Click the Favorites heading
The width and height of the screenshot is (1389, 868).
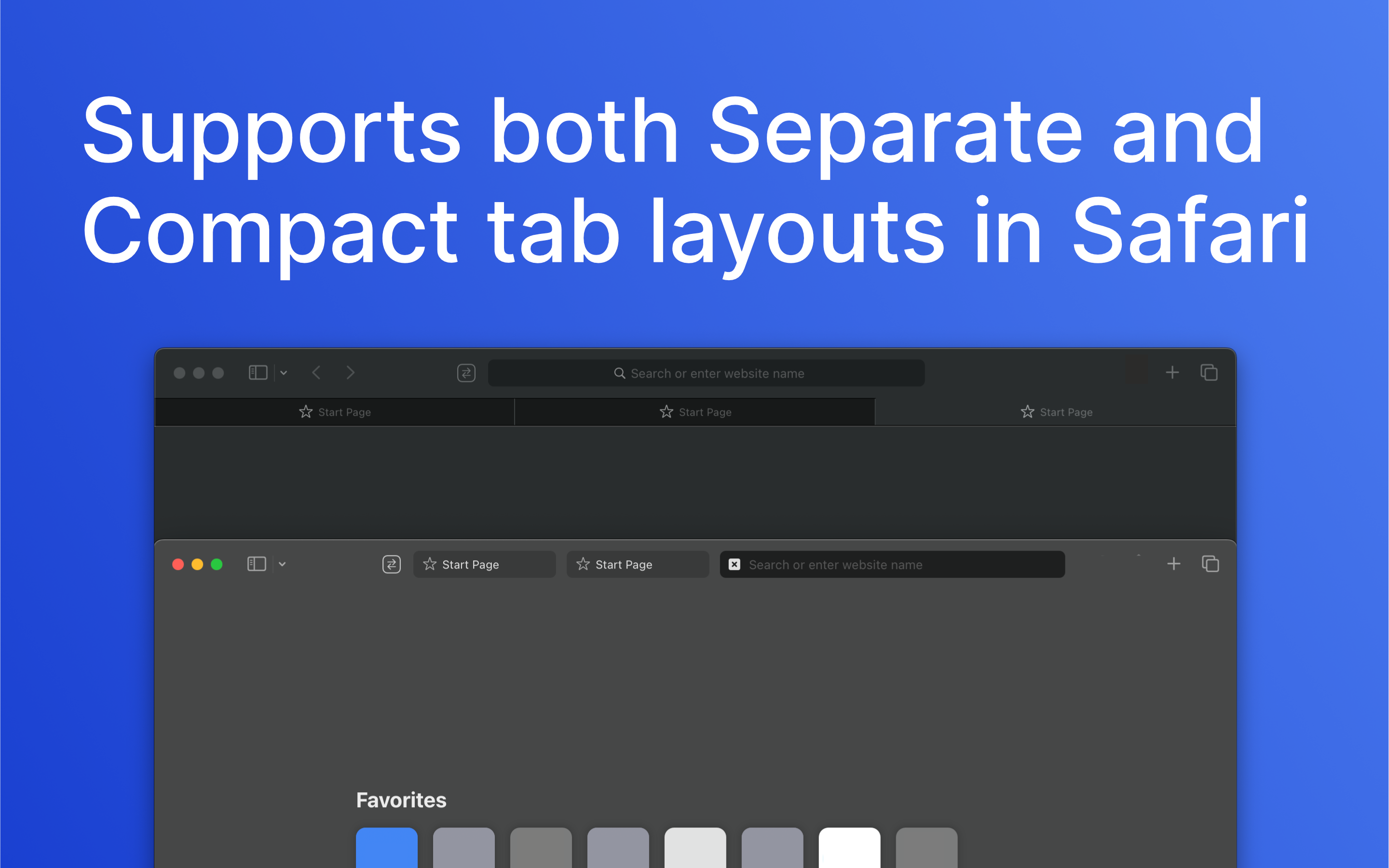(x=401, y=800)
